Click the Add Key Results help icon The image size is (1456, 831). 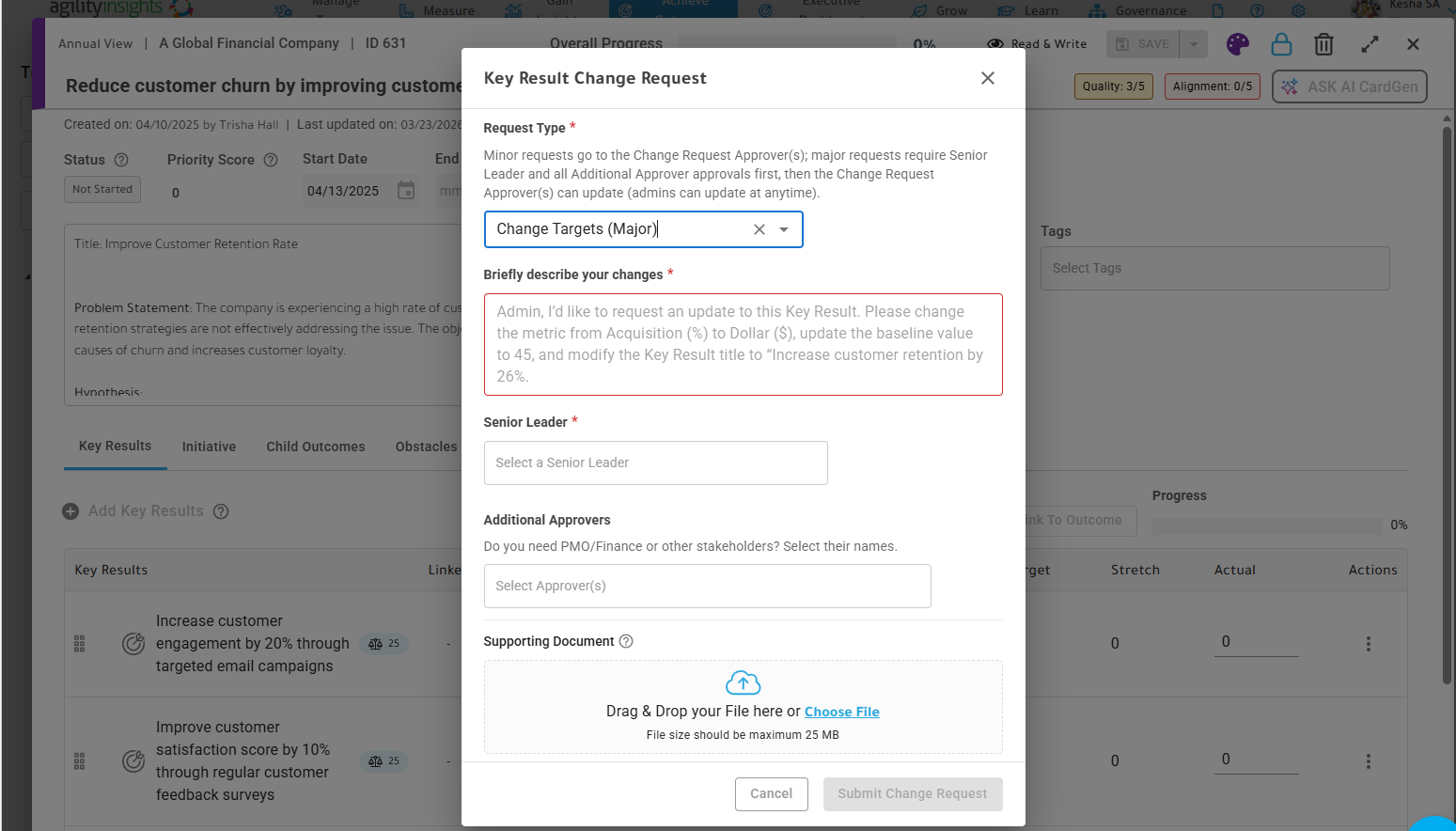(x=221, y=511)
